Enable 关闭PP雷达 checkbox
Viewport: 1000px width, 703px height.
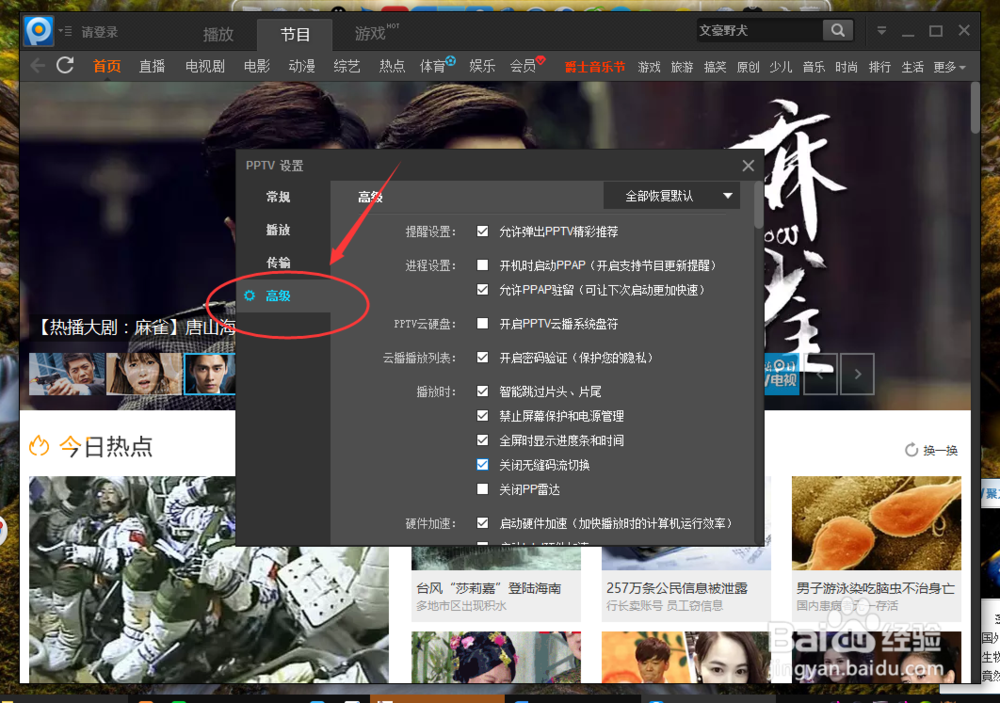click(483, 489)
